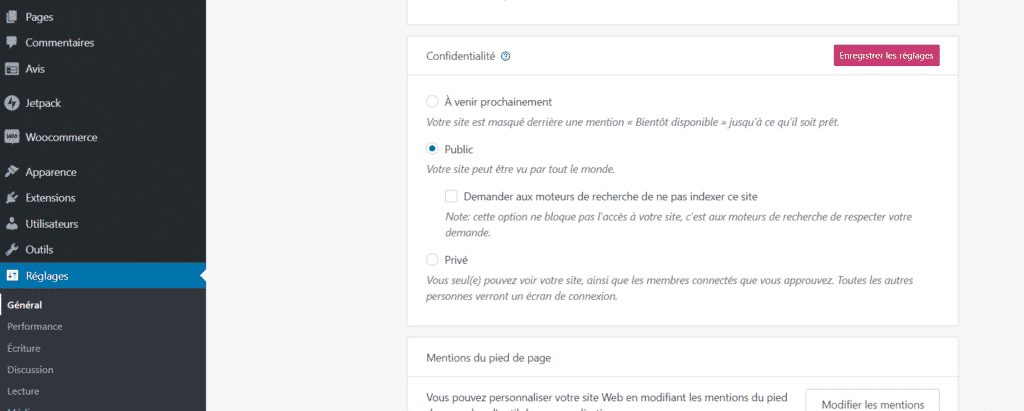Click the Woocommerce logo icon
This screenshot has width=1024, height=411.
pyautogui.click(x=12, y=137)
